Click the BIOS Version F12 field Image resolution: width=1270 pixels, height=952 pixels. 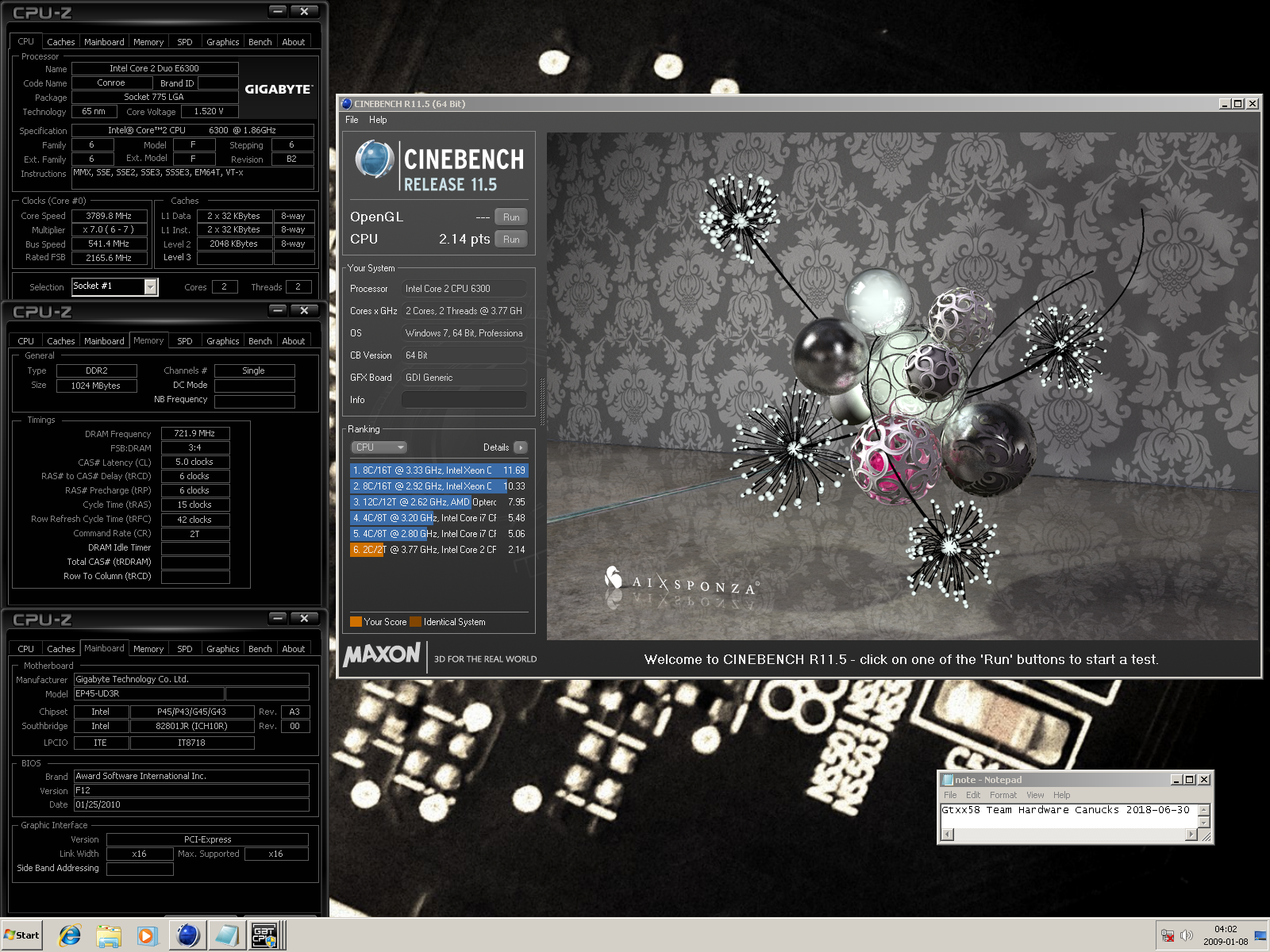tap(191, 791)
